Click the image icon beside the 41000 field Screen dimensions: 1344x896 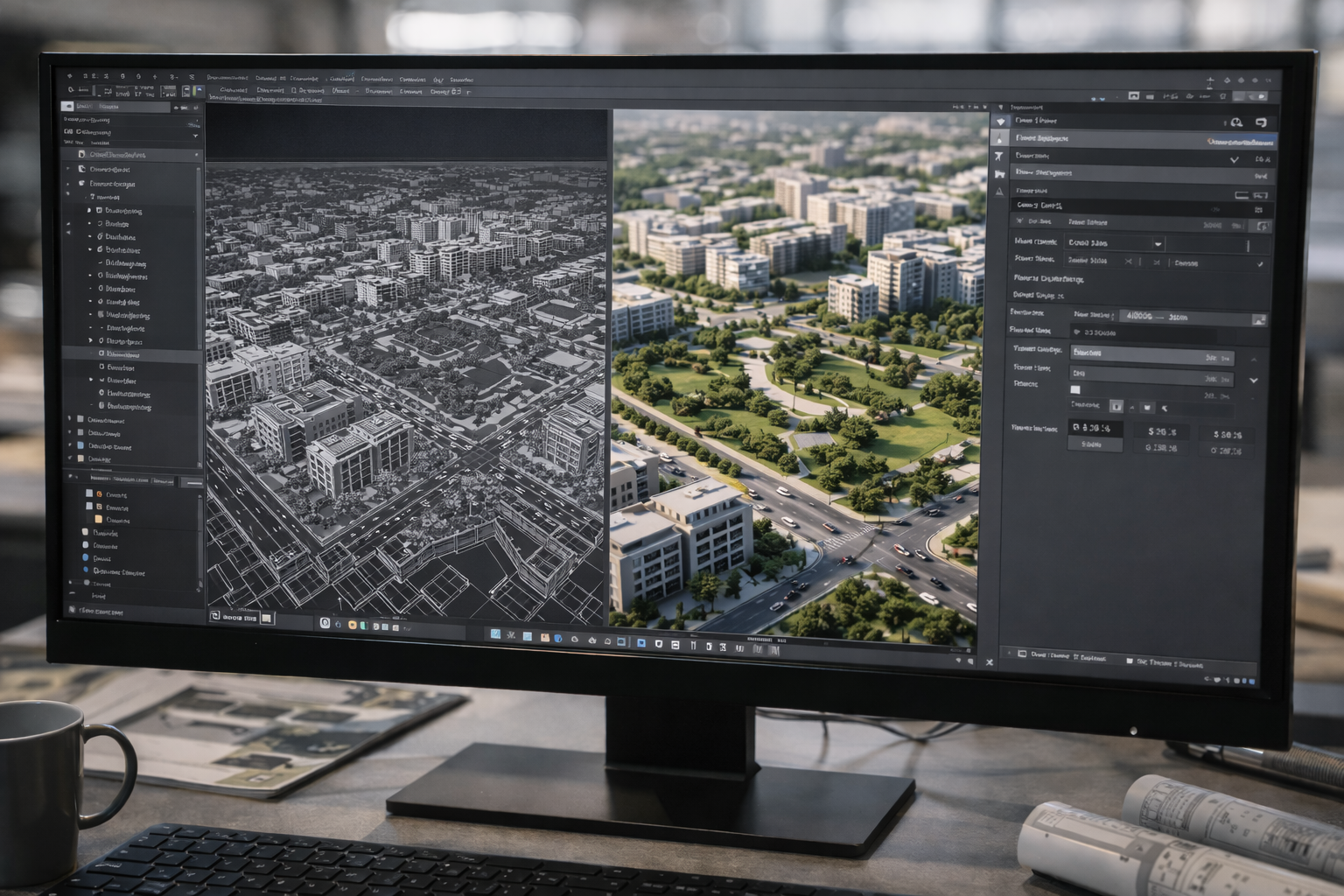1258,320
